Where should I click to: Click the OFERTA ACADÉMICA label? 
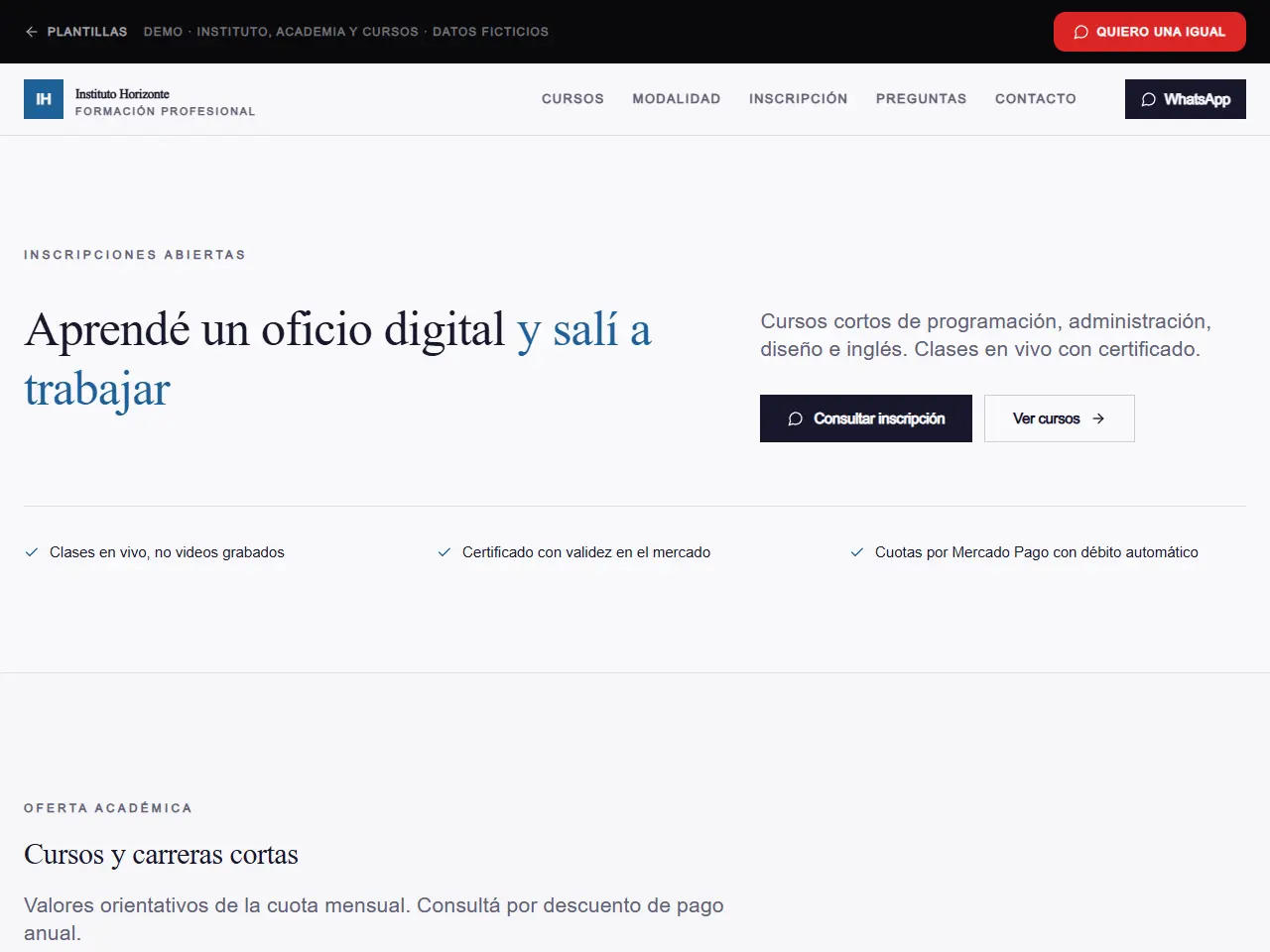pyautogui.click(x=108, y=808)
